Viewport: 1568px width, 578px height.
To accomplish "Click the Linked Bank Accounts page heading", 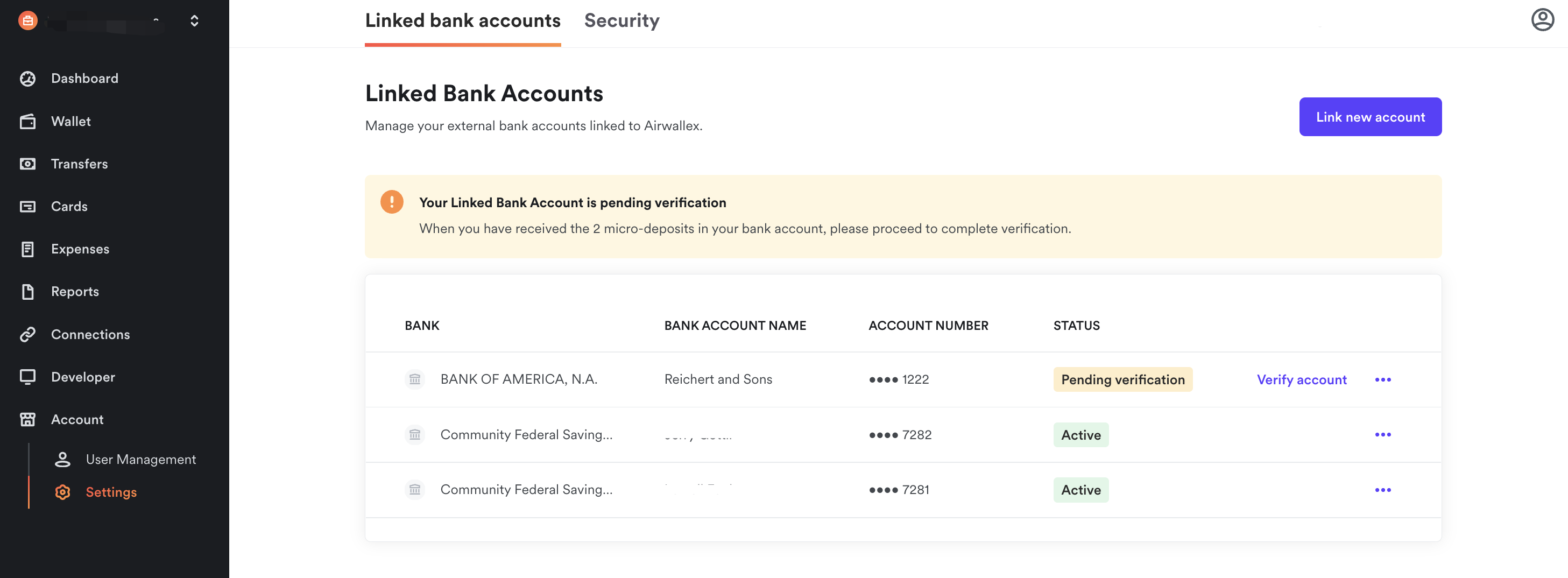I will click(x=484, y=93).
